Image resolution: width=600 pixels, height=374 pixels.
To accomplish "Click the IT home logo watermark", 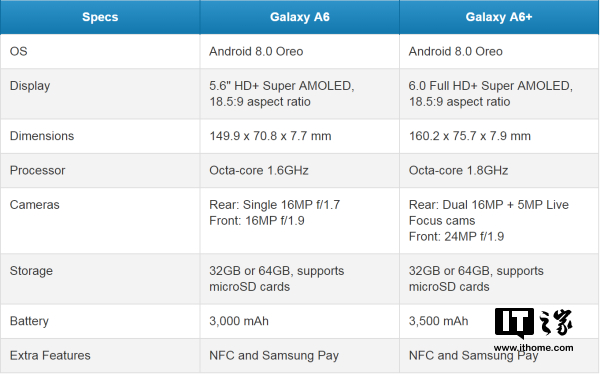I will (533, 323).
